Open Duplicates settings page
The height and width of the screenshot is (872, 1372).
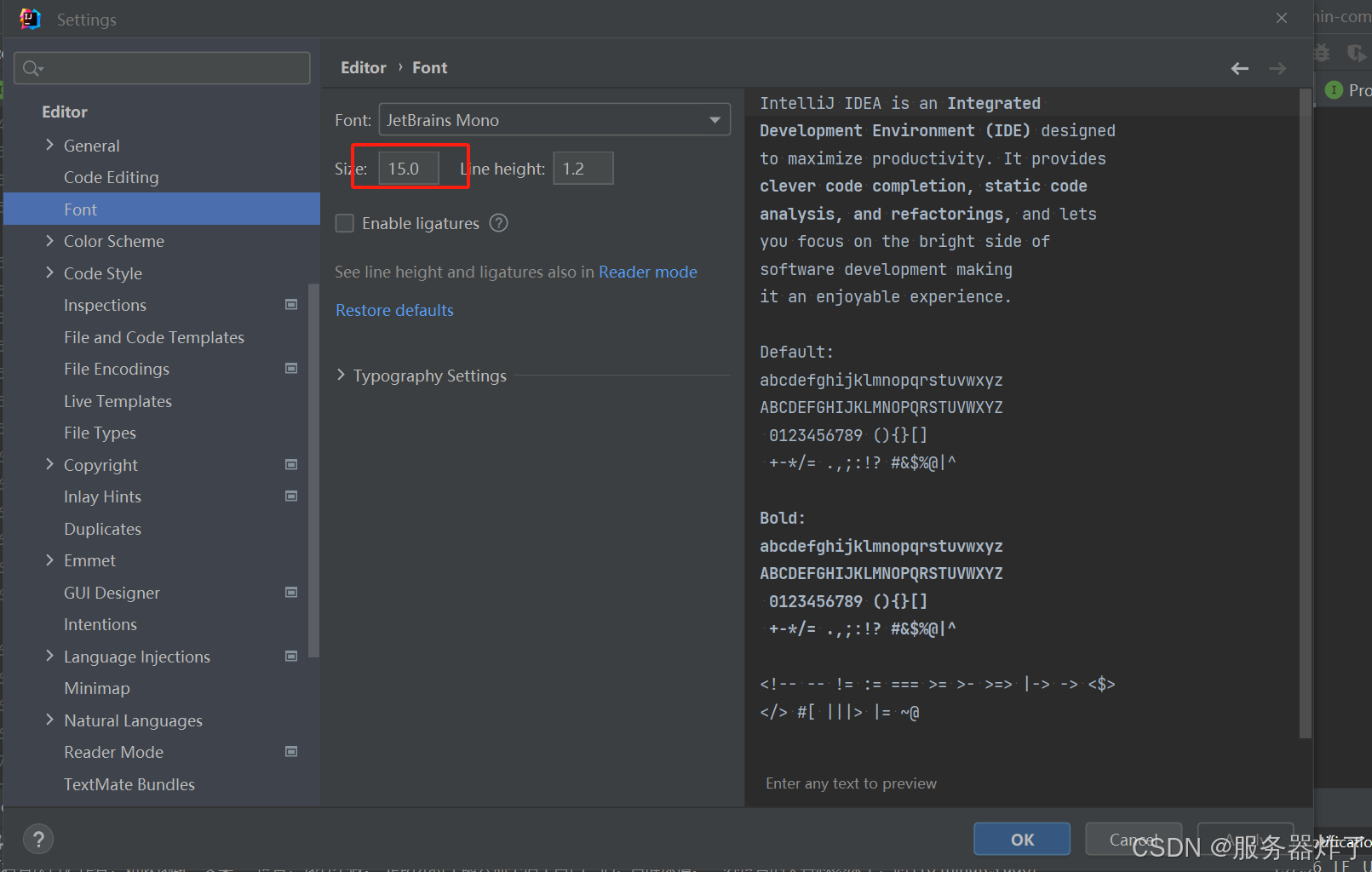(x=102, y=529)
